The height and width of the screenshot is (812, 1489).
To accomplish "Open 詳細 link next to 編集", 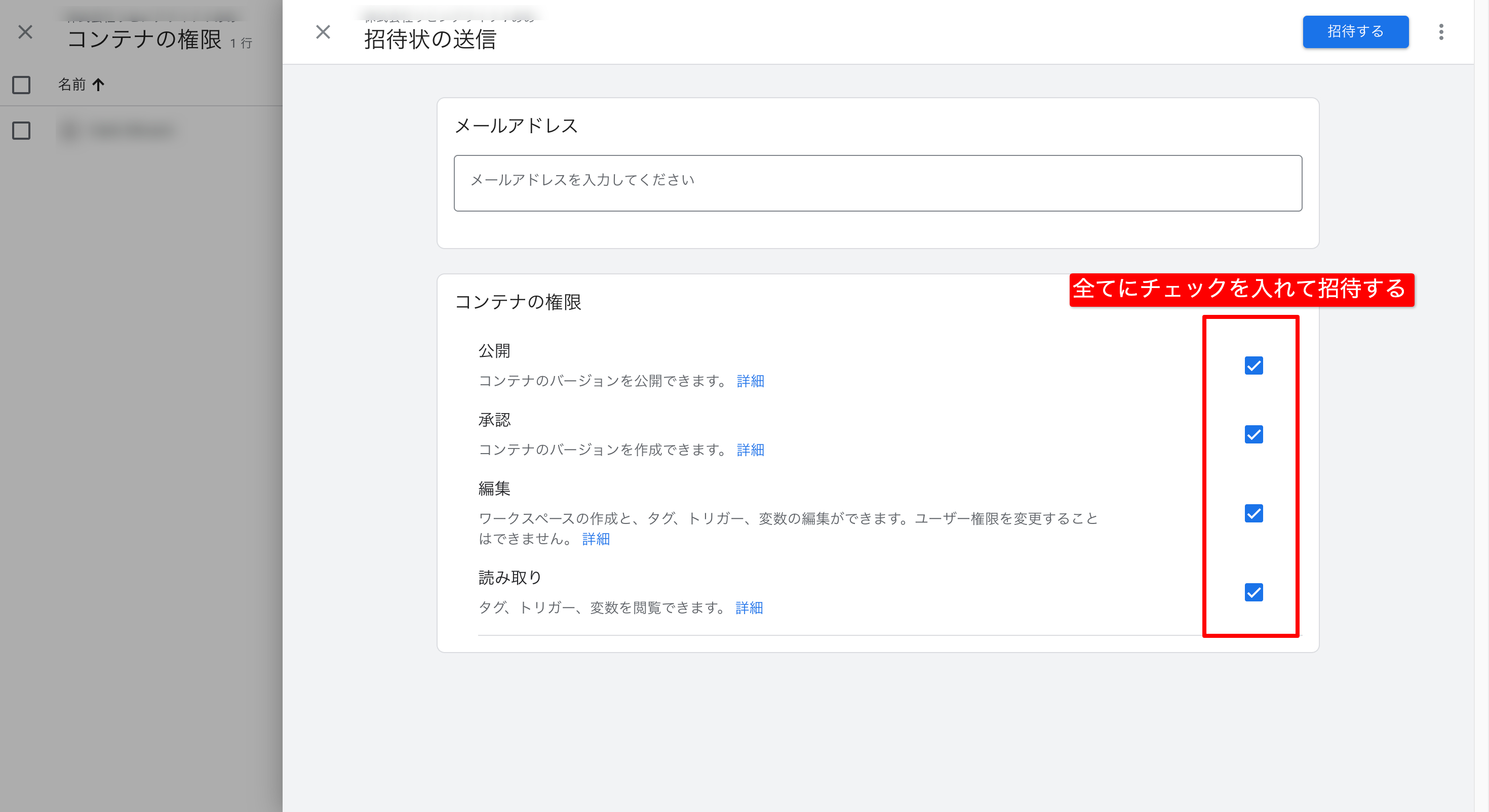I will pos(596,539).
